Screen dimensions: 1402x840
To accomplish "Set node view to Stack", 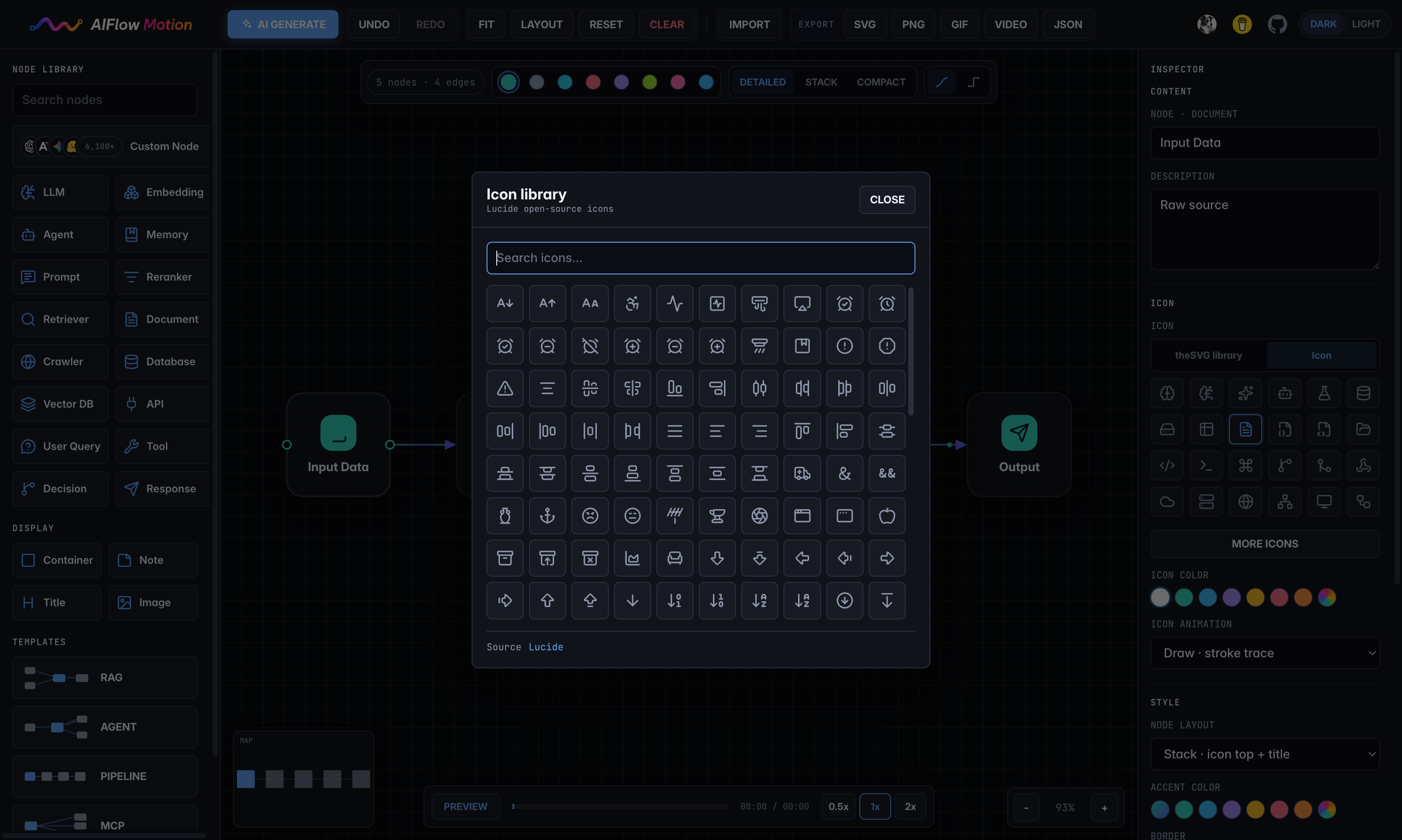I will pyautogui.click(x=821, y=82).
